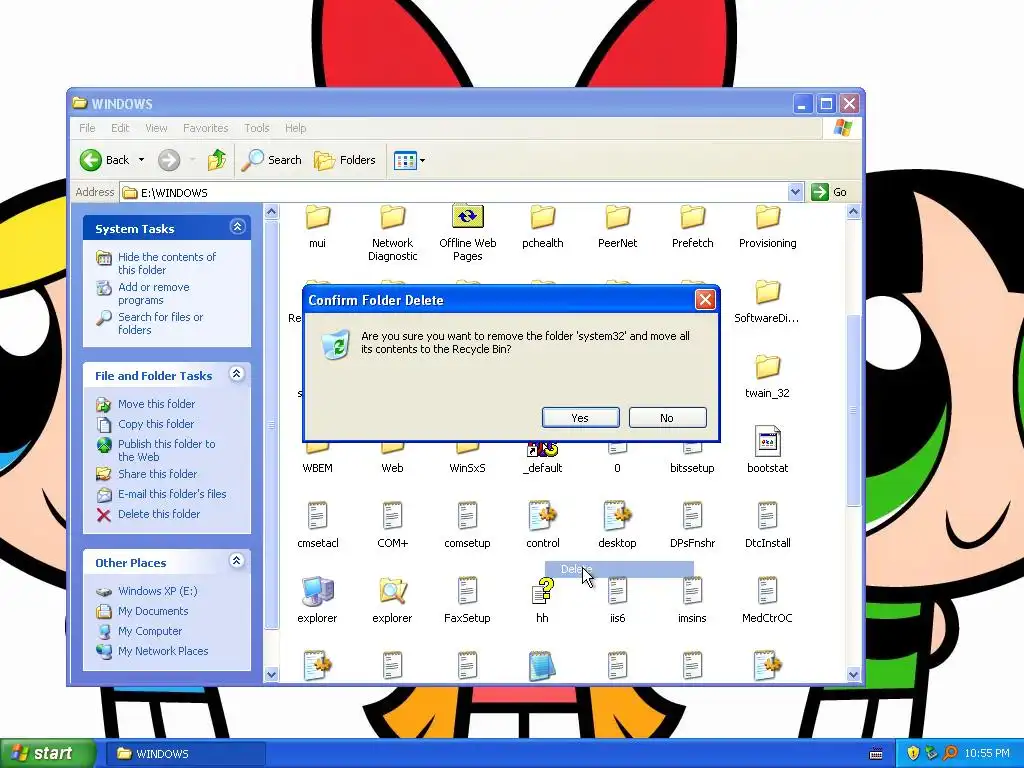Screen dimensions: 1024x768
Task: Select the mui folder icon
Action: tap(317, 217)
